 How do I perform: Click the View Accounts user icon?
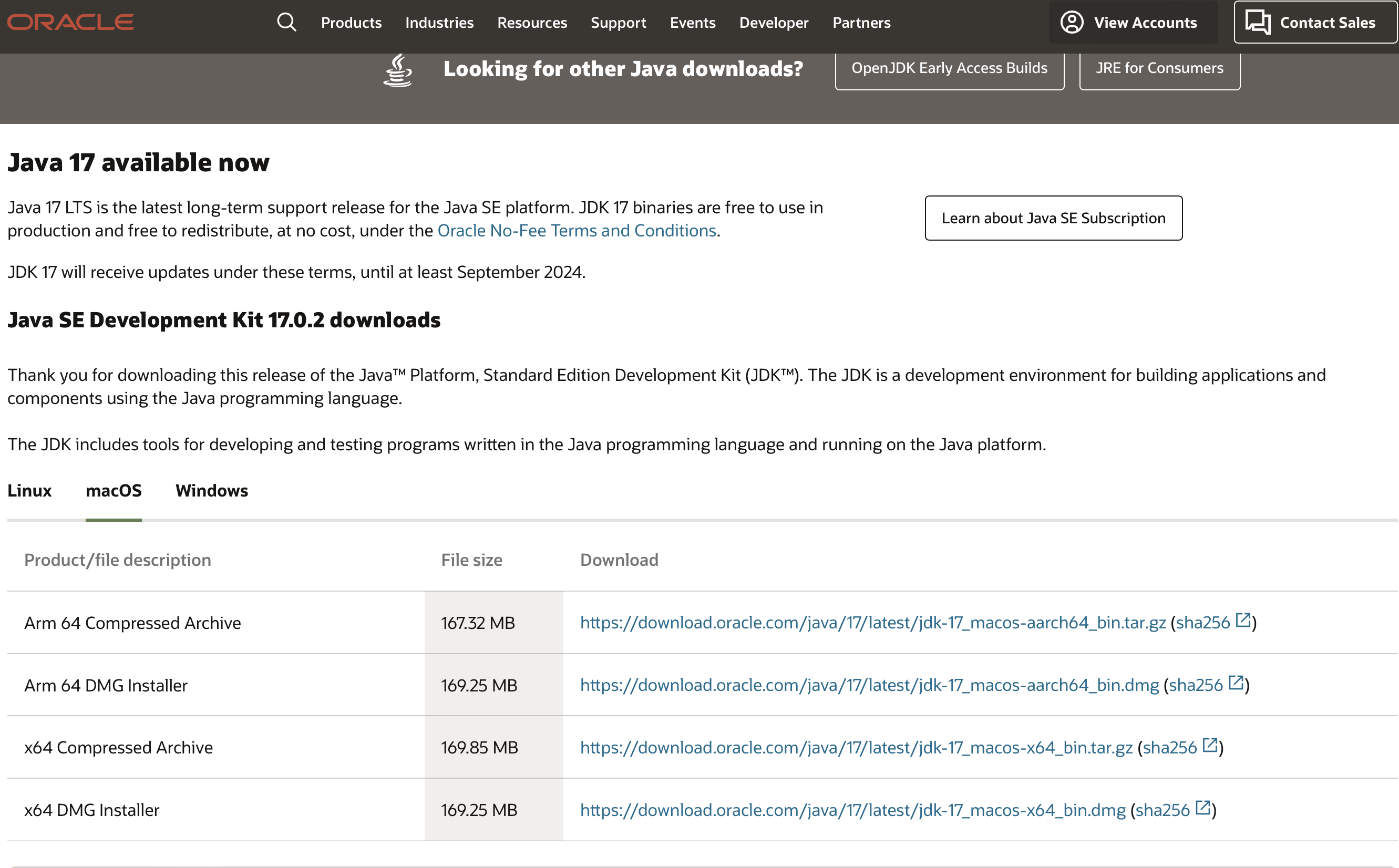click(x=1071, y=23)
